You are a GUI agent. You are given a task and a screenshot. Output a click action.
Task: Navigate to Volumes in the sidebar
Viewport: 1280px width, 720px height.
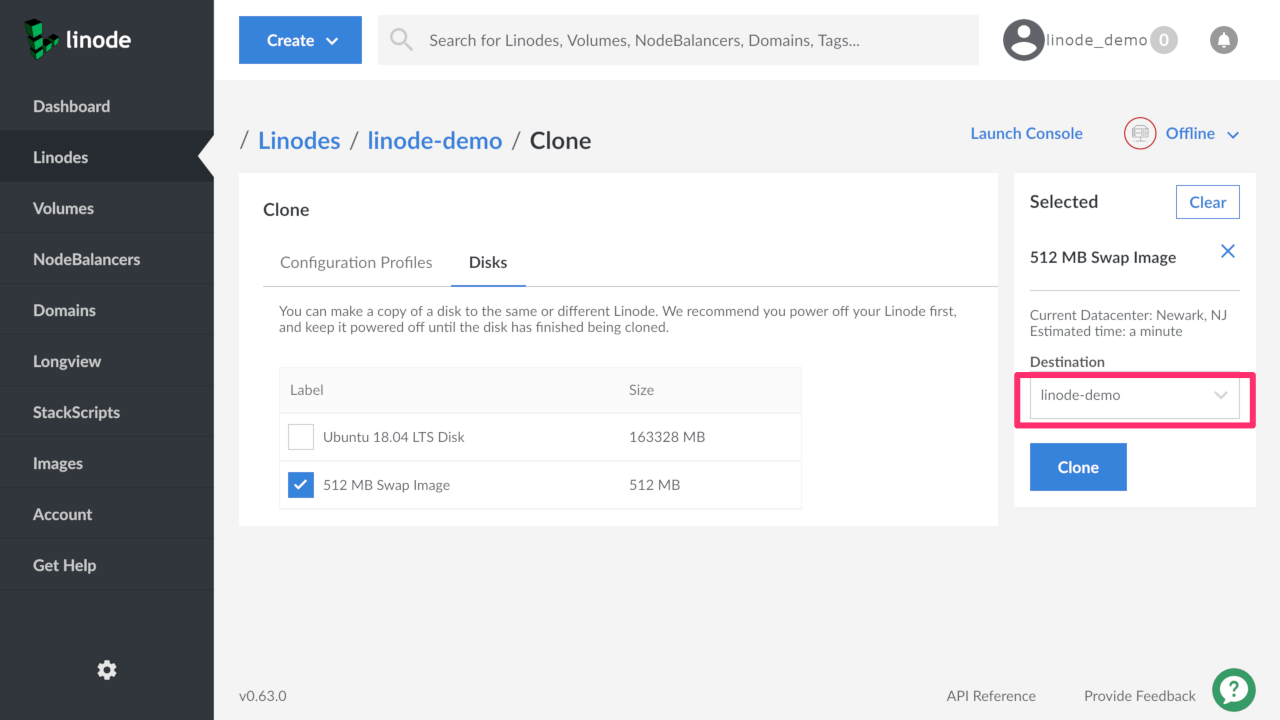63,207
